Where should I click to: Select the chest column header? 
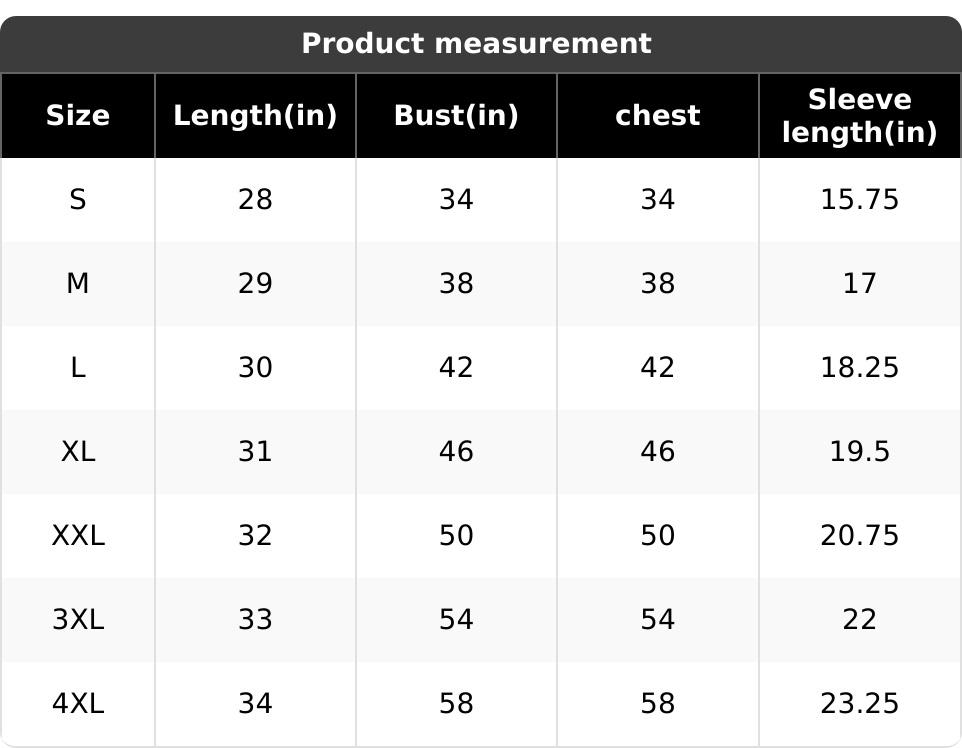point(657,116)
